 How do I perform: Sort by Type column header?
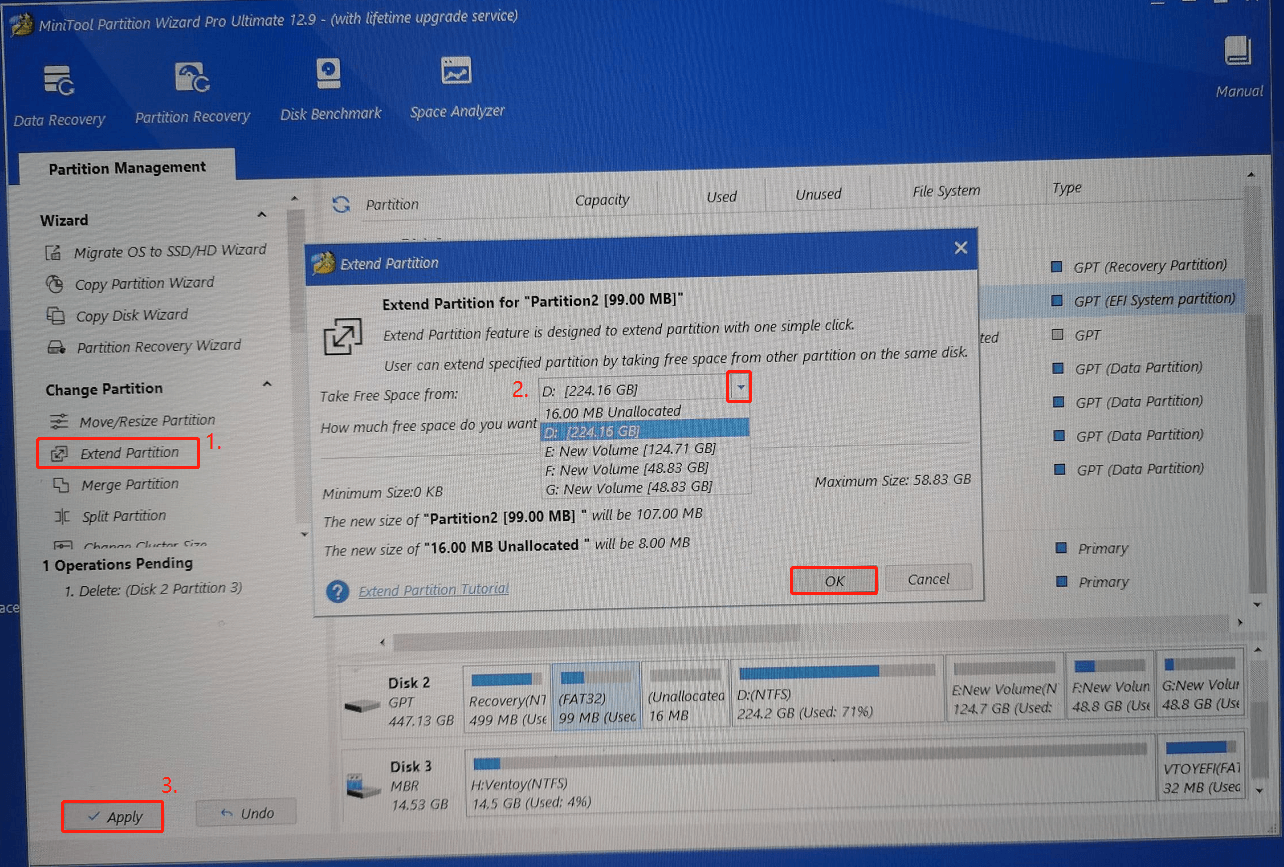pos(1067,188)
